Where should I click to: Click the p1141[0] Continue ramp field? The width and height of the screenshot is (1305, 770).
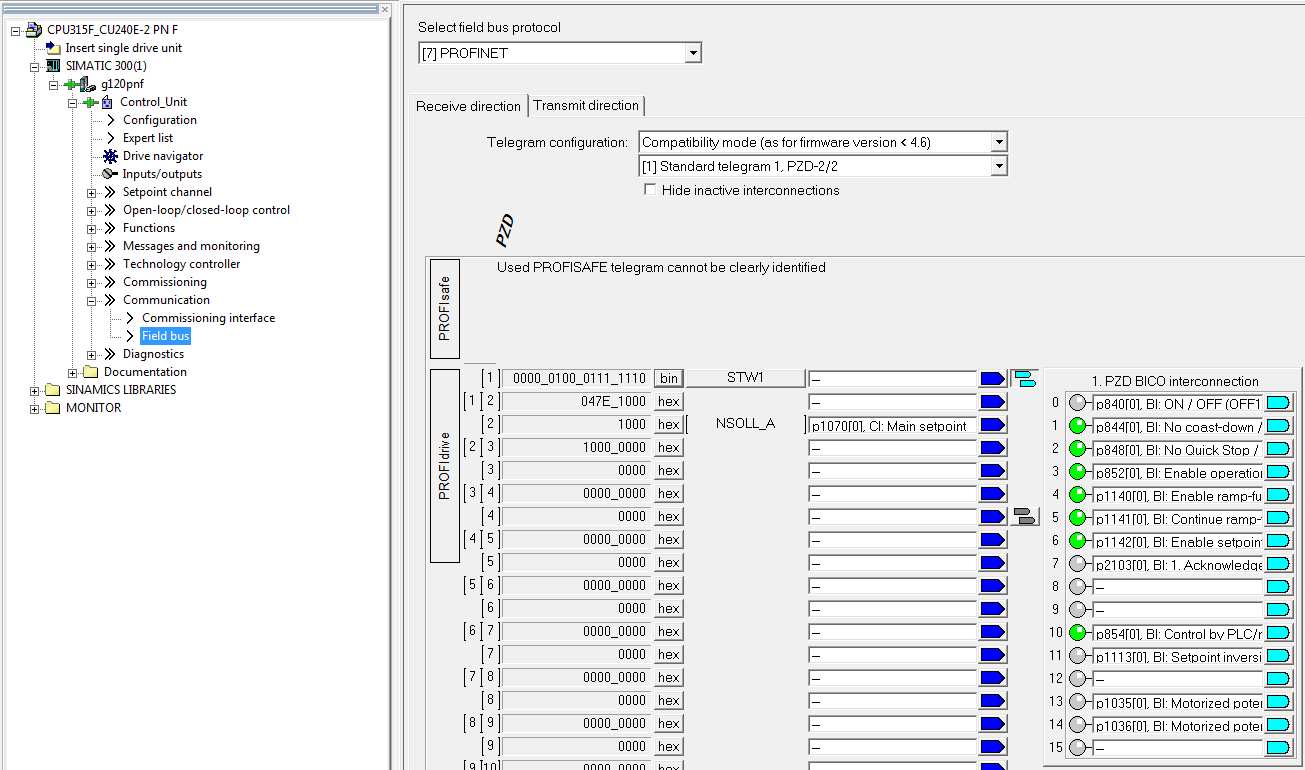(1177, 518)
